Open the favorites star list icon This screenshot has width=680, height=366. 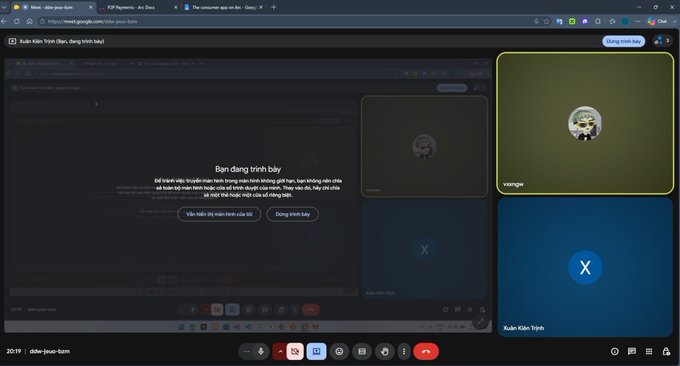612,21
